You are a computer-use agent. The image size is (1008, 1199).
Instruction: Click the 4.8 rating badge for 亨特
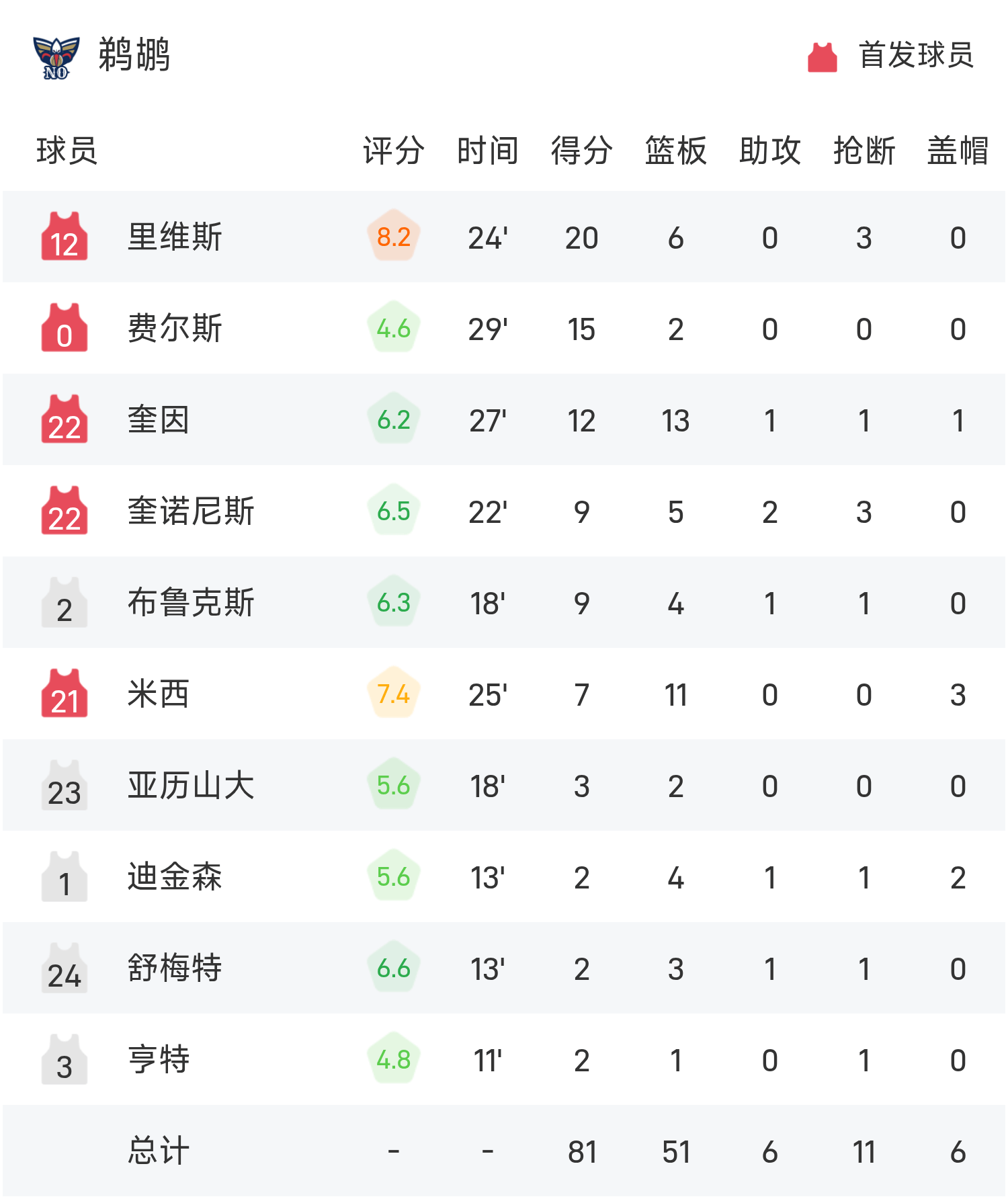tap(394, 1059)
